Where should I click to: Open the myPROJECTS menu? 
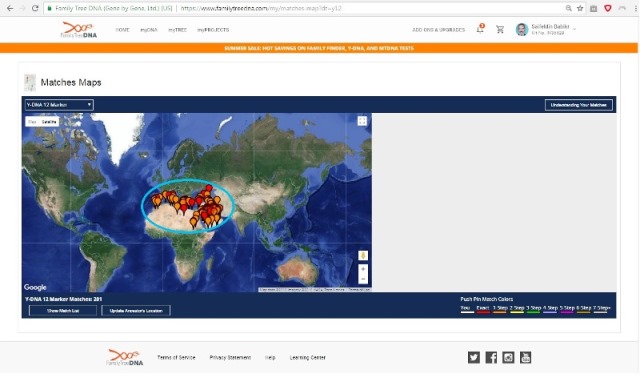coord(213,30)
